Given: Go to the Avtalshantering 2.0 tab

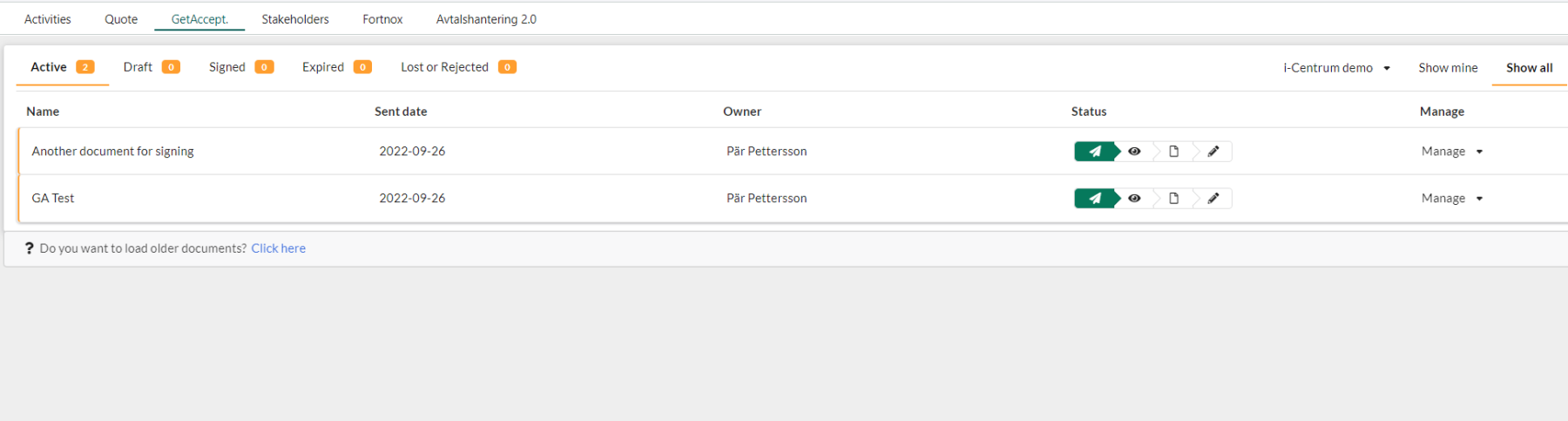Looking at the screenshot, I should click(486, 19).
